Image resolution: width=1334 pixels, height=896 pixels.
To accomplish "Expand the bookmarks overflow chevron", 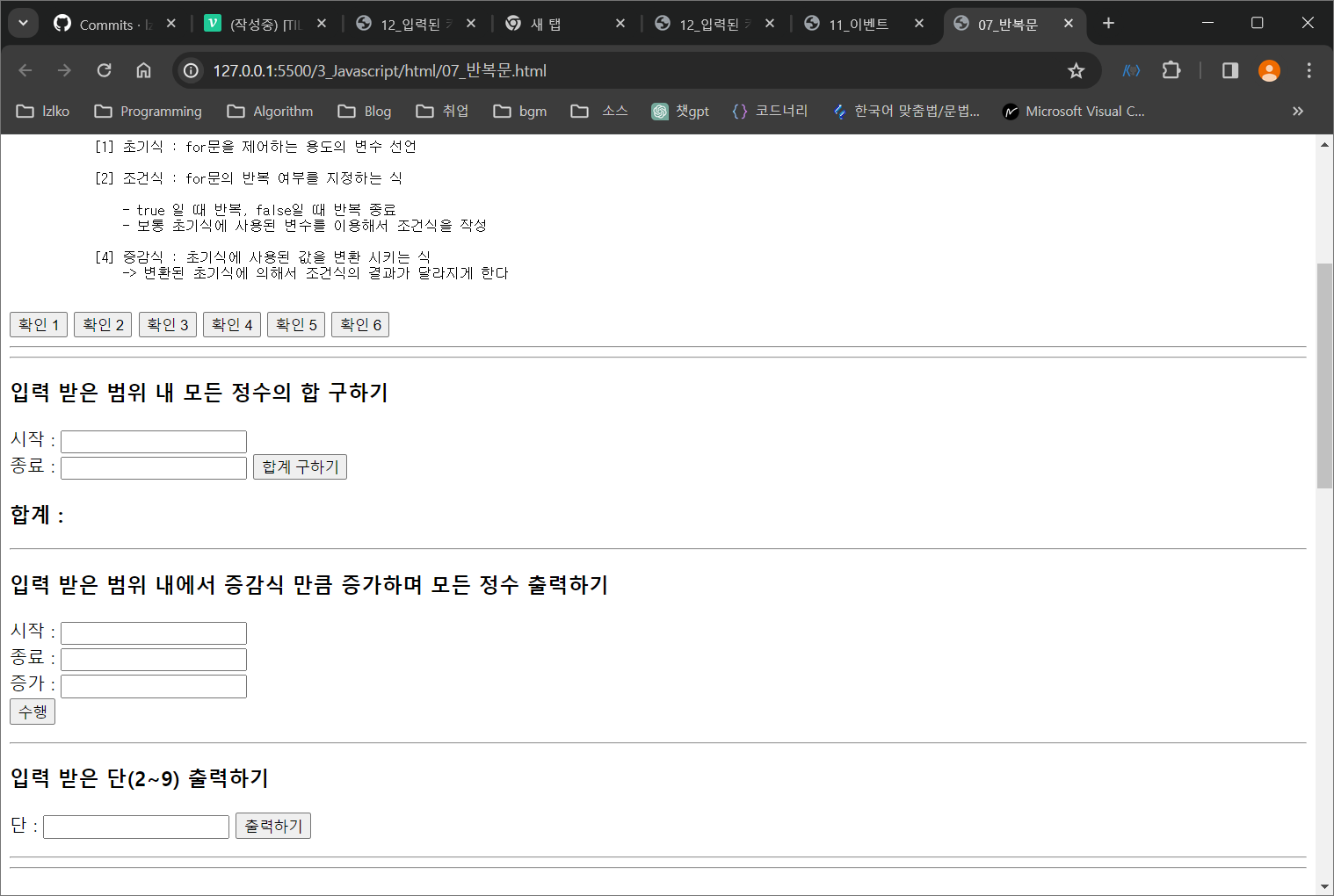I will [1297, 111].
